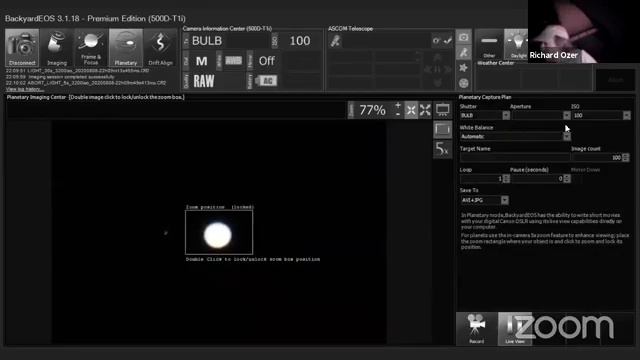
Task: Select the Planetary mode tab
Action: tap(126, 47)
